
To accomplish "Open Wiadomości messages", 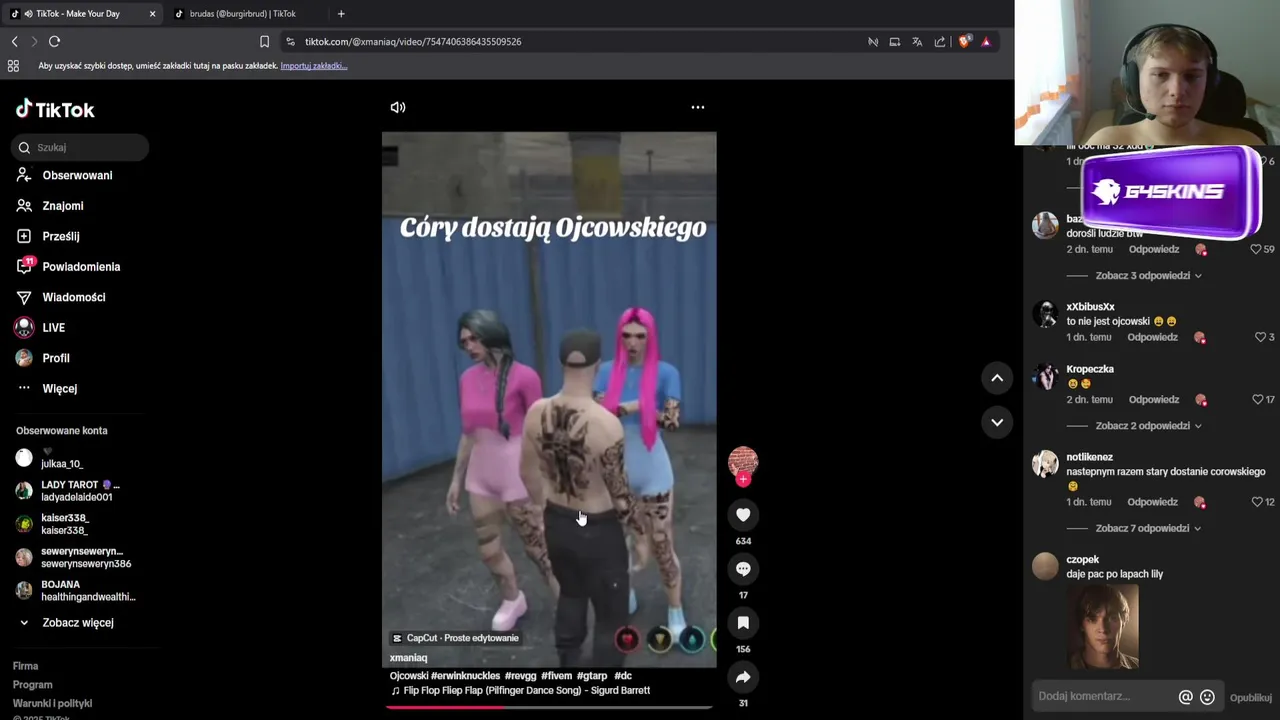I will point(73,297).
